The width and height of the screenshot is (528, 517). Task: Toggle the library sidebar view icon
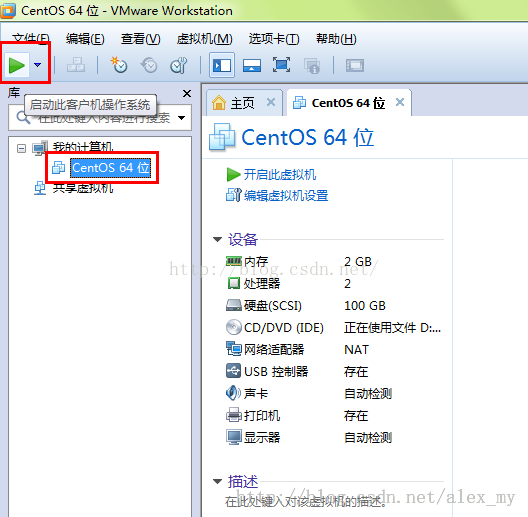222,65
